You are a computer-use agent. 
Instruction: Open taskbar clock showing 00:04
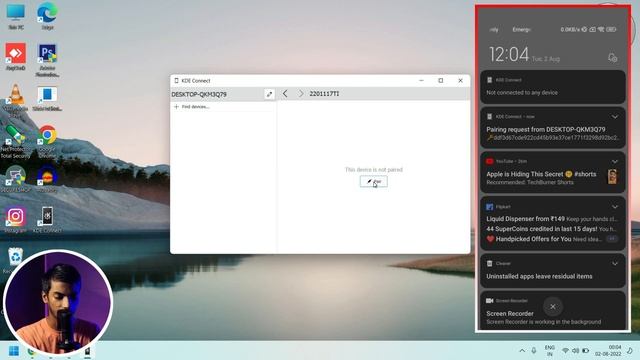click(x=608, y=351)
